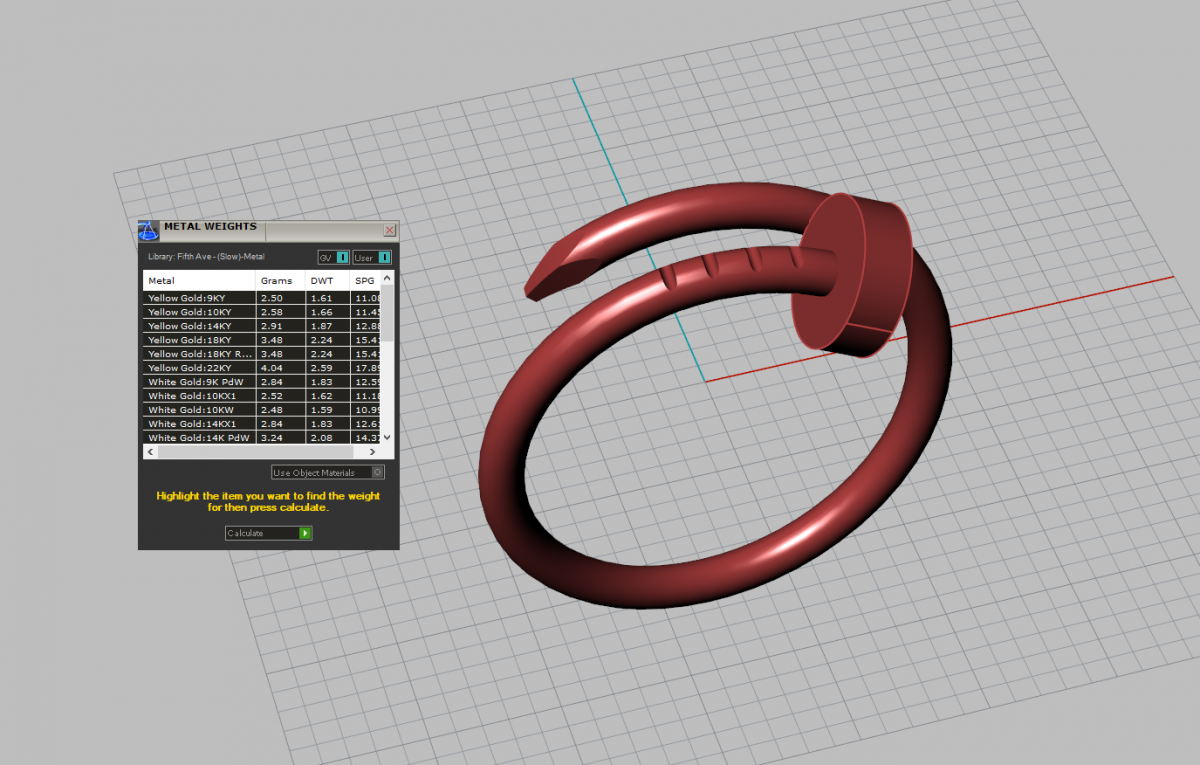Click the horizontal scroll right arrow
This screenshot has height=765, width=1200.
pos(376,452)
